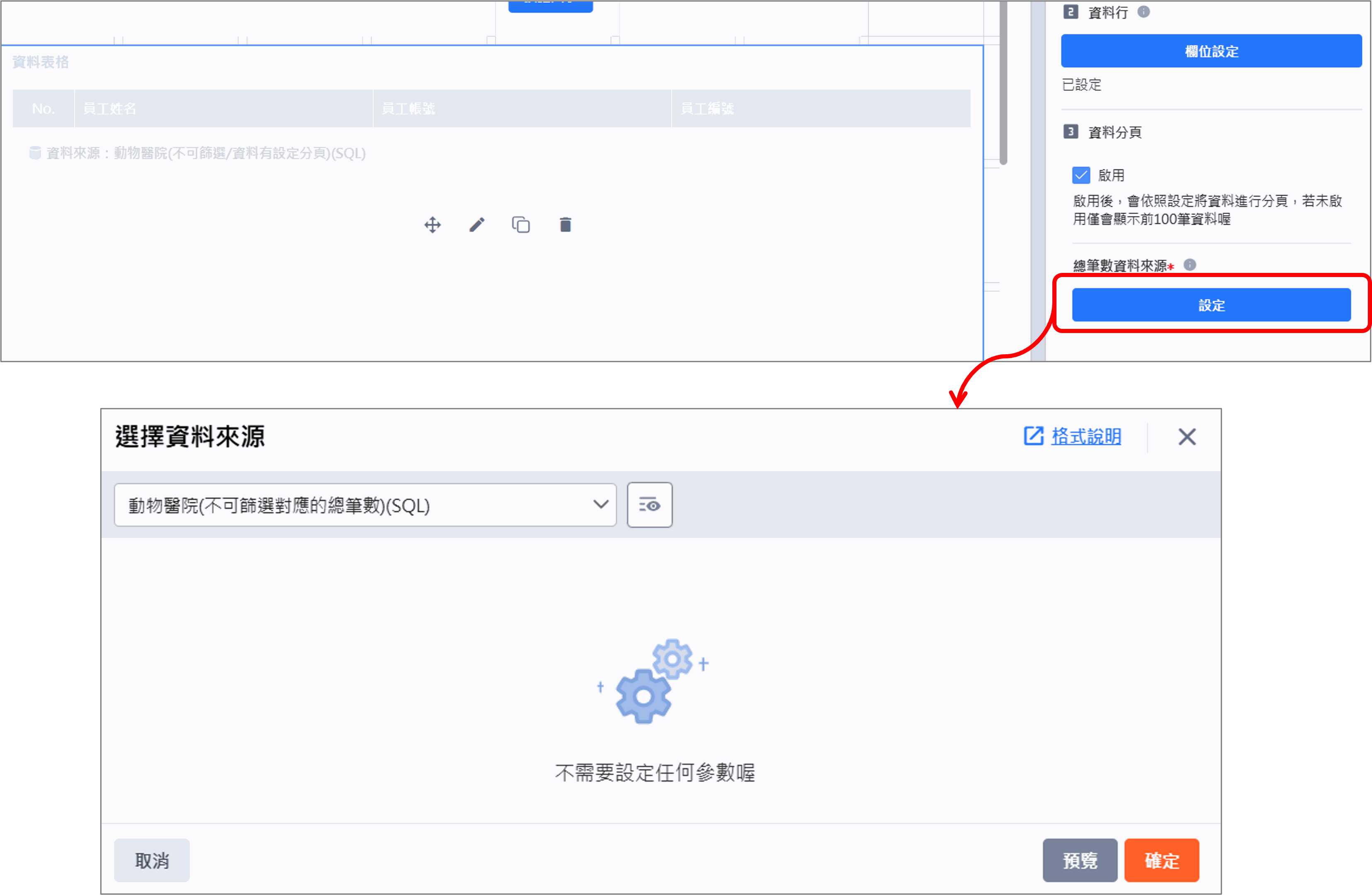Close the 選擇資料來源 dialog
The image size is (1372, 895).
point(1187,437)
